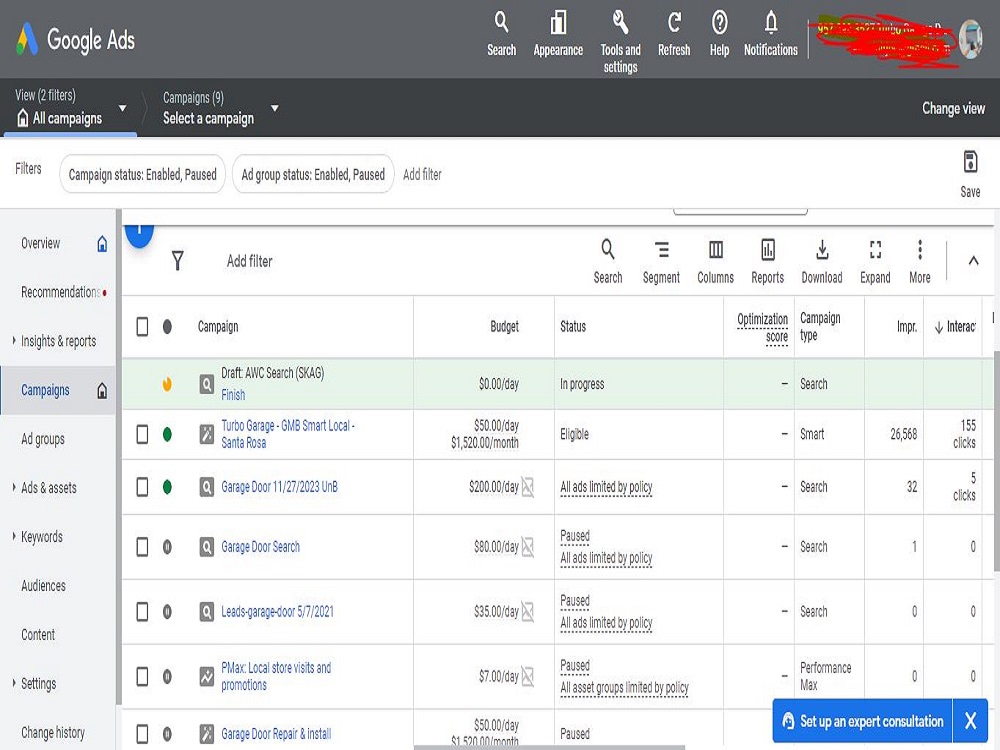1000x750 pixels.
Task: Open the More options menu
Action: 920,249
